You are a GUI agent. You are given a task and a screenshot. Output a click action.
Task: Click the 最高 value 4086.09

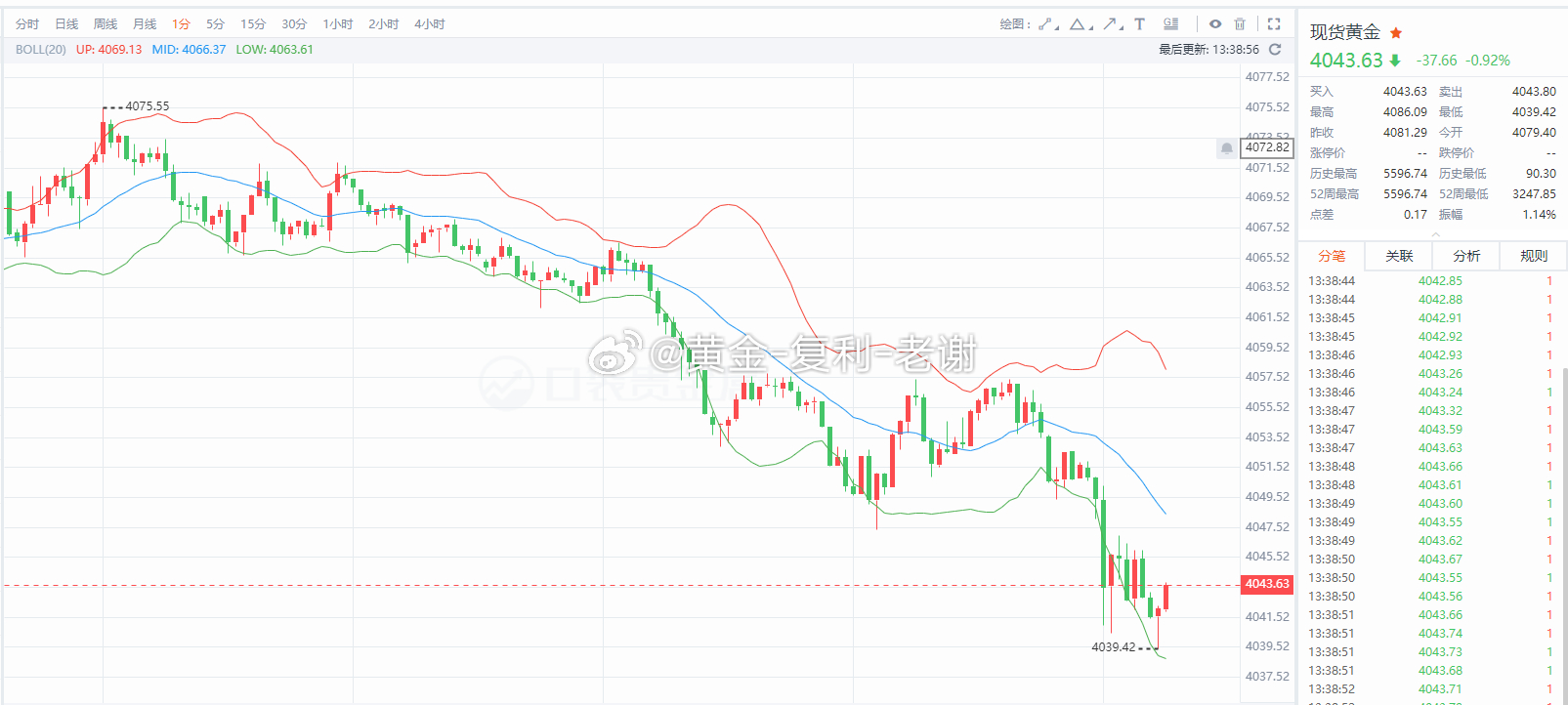1405,112
